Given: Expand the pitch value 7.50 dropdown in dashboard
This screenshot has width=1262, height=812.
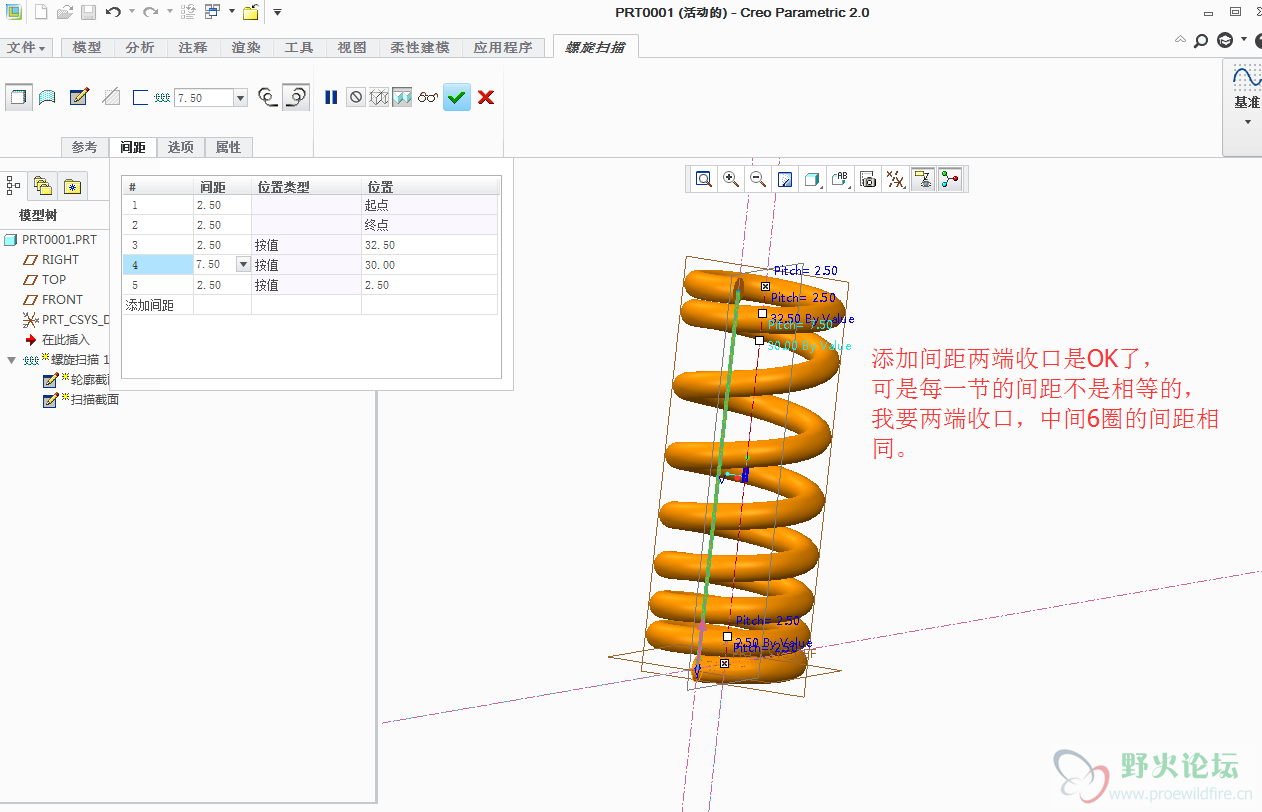Looking at the screenshot, I should (x=240, y=98).
